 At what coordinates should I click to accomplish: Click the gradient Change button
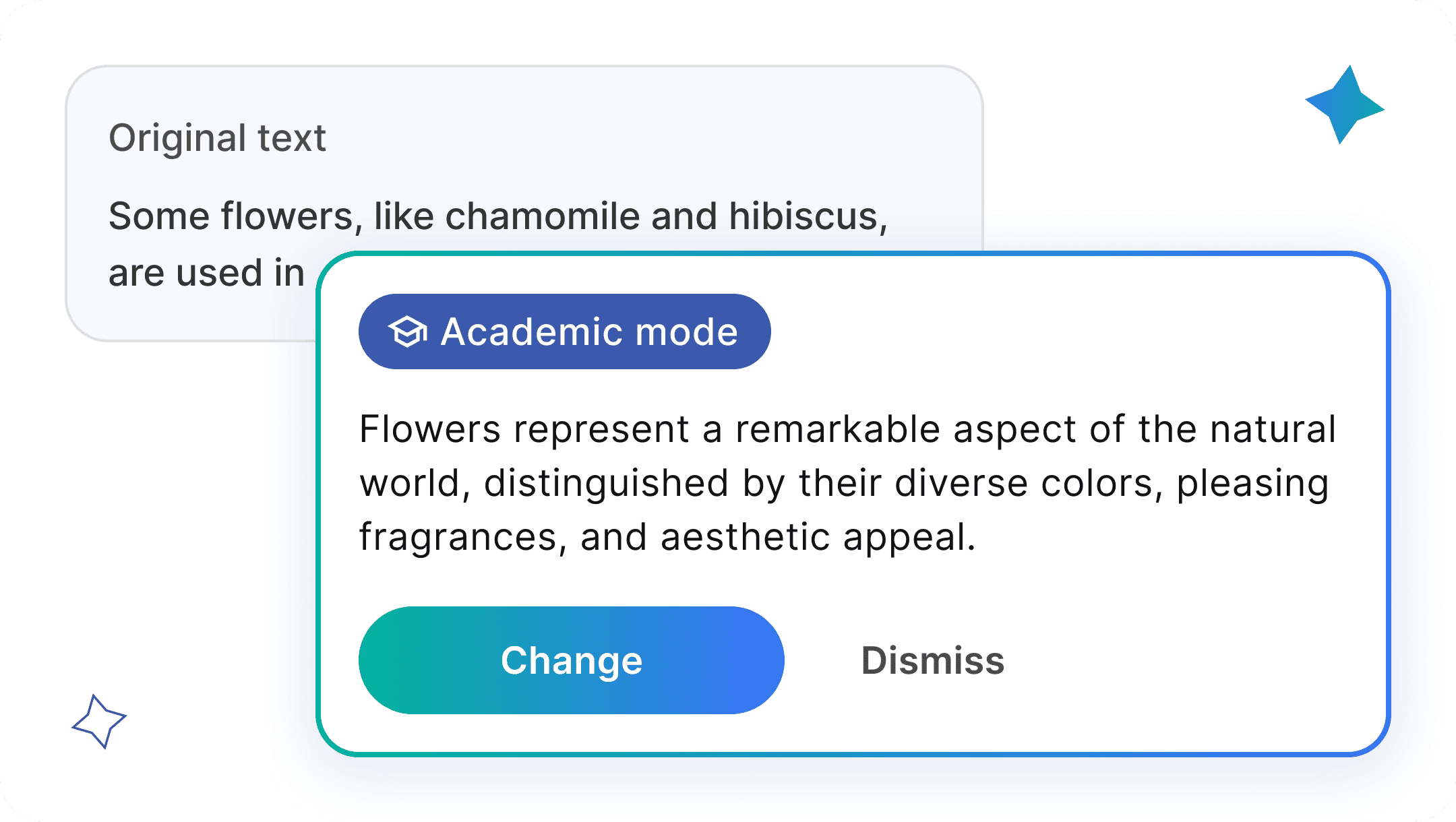point(571,660)
